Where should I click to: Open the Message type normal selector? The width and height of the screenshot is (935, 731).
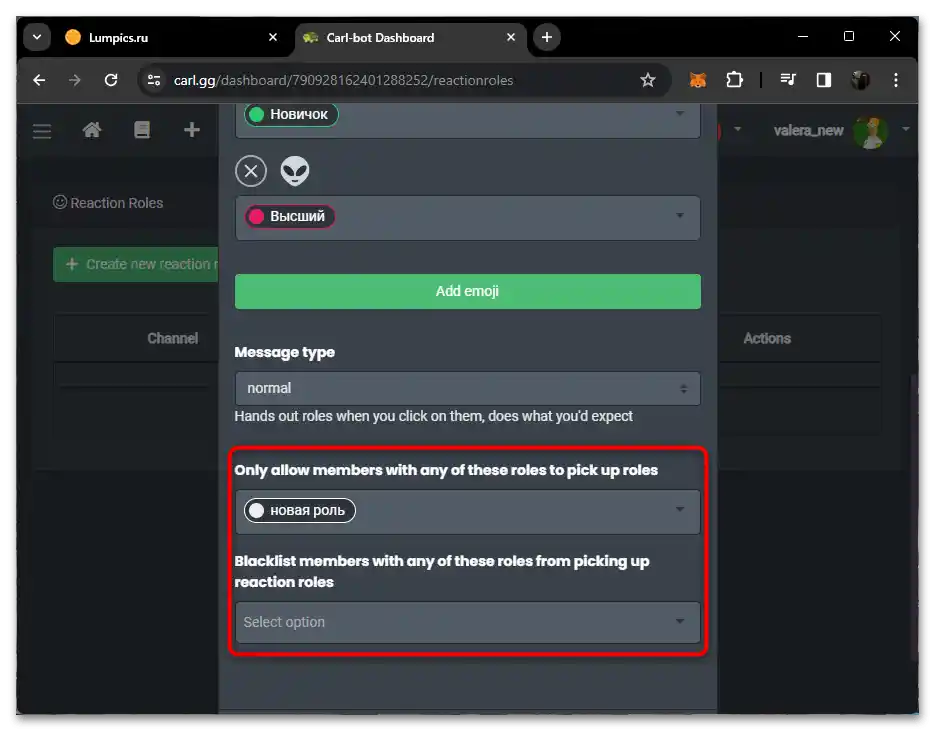coord(468,389)
